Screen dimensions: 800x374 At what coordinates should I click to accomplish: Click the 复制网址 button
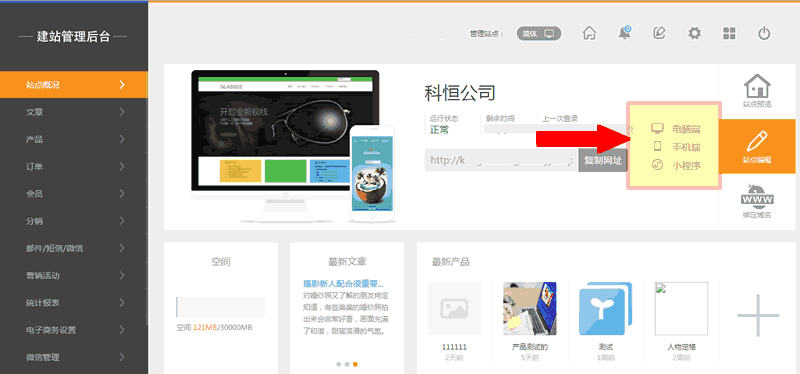603,160
